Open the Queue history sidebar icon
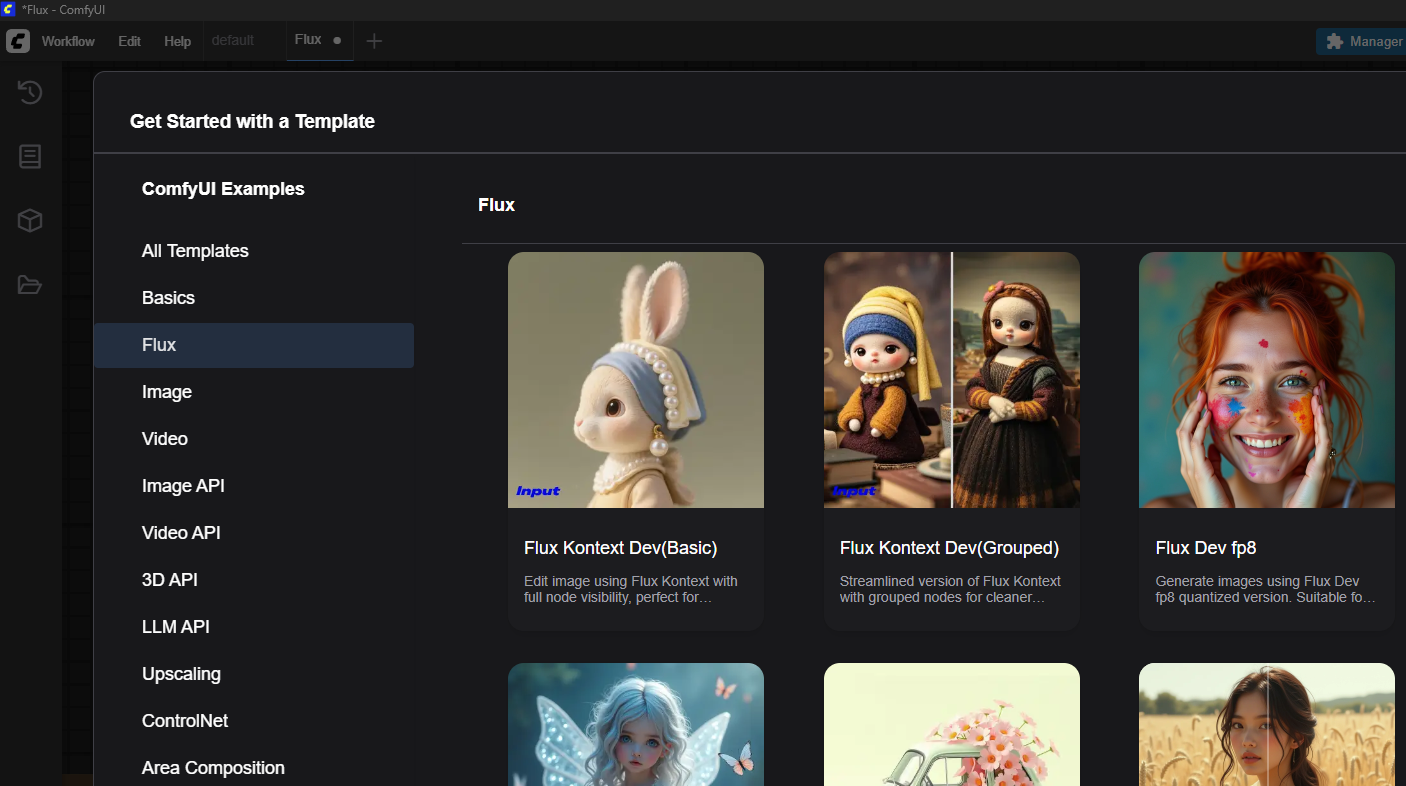1406x786 pixels. pyautogui.click(x=30, y=93)
